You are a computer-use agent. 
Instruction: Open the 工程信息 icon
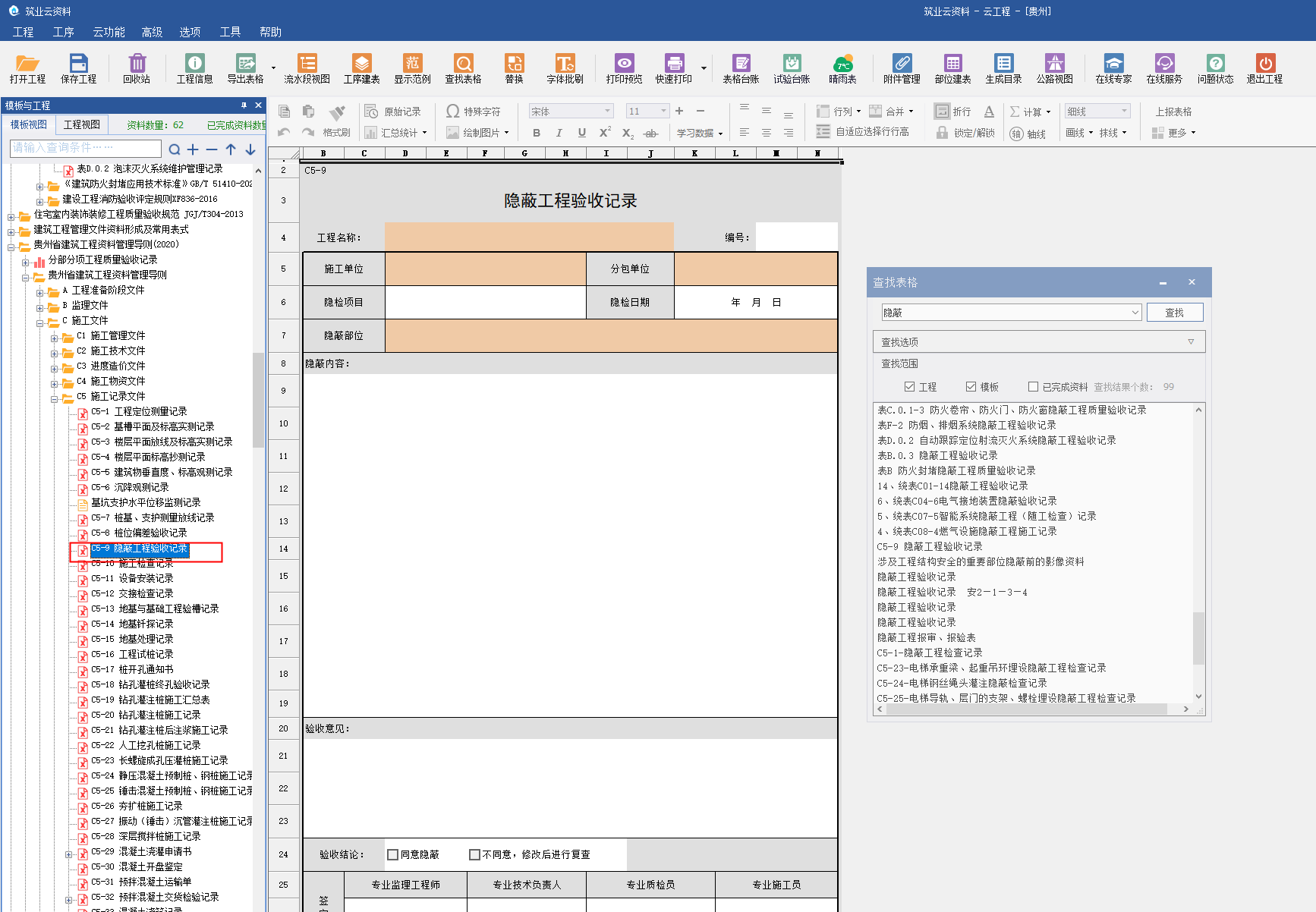[x=194, y=68]
